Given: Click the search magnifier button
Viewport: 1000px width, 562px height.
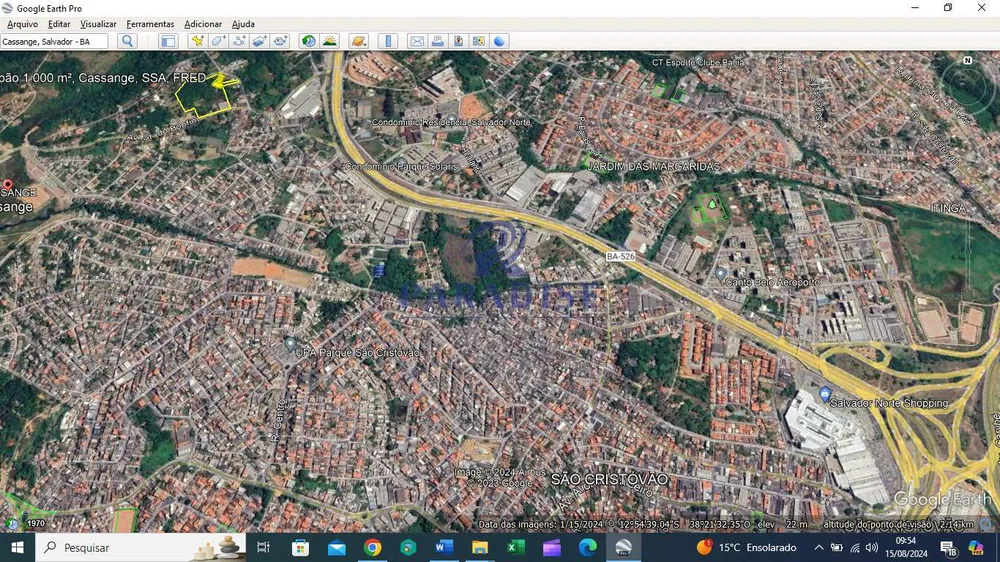Looking at the screenshot, I should point(128,41).
